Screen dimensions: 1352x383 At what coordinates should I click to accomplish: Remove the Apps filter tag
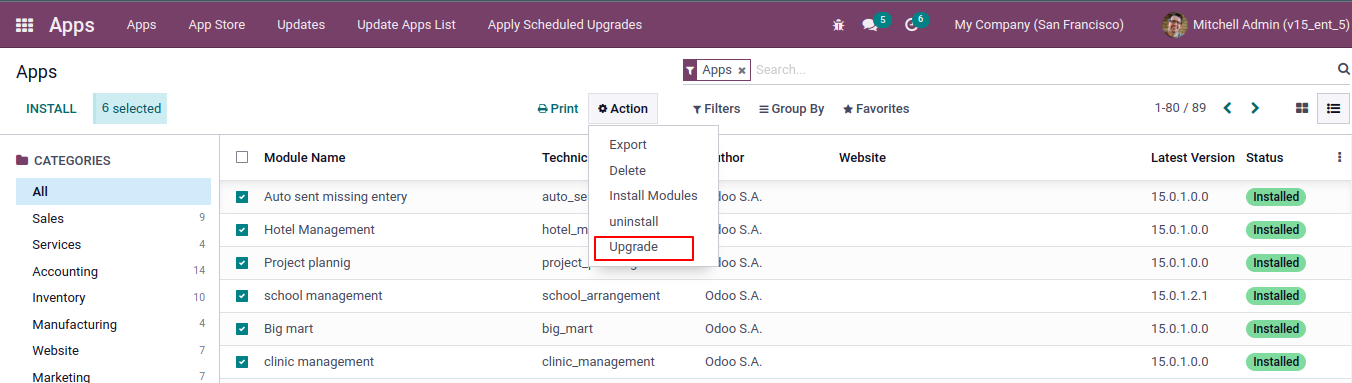741,70
